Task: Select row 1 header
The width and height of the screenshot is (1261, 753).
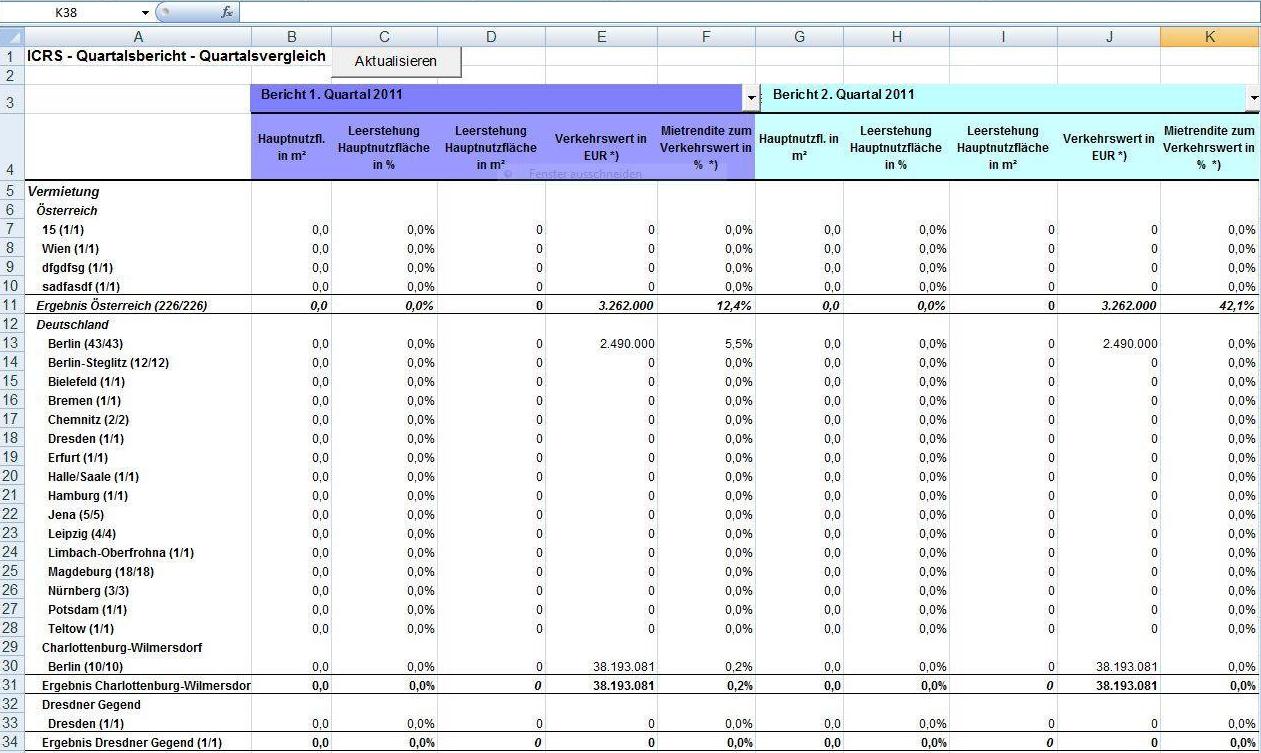Action: coord(12,57)
